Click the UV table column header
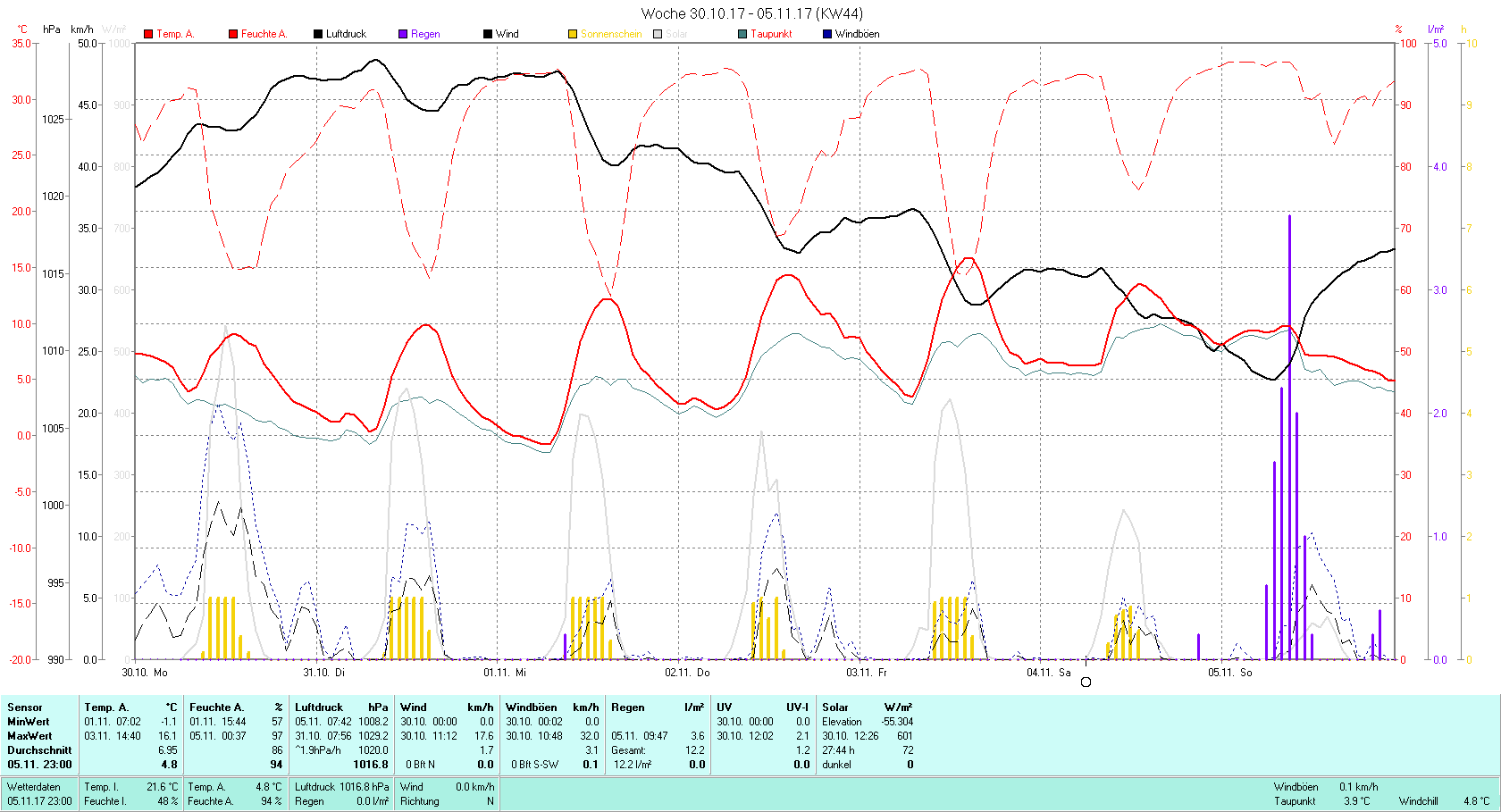The image size is (1501, 812). [x=724, y=707]
